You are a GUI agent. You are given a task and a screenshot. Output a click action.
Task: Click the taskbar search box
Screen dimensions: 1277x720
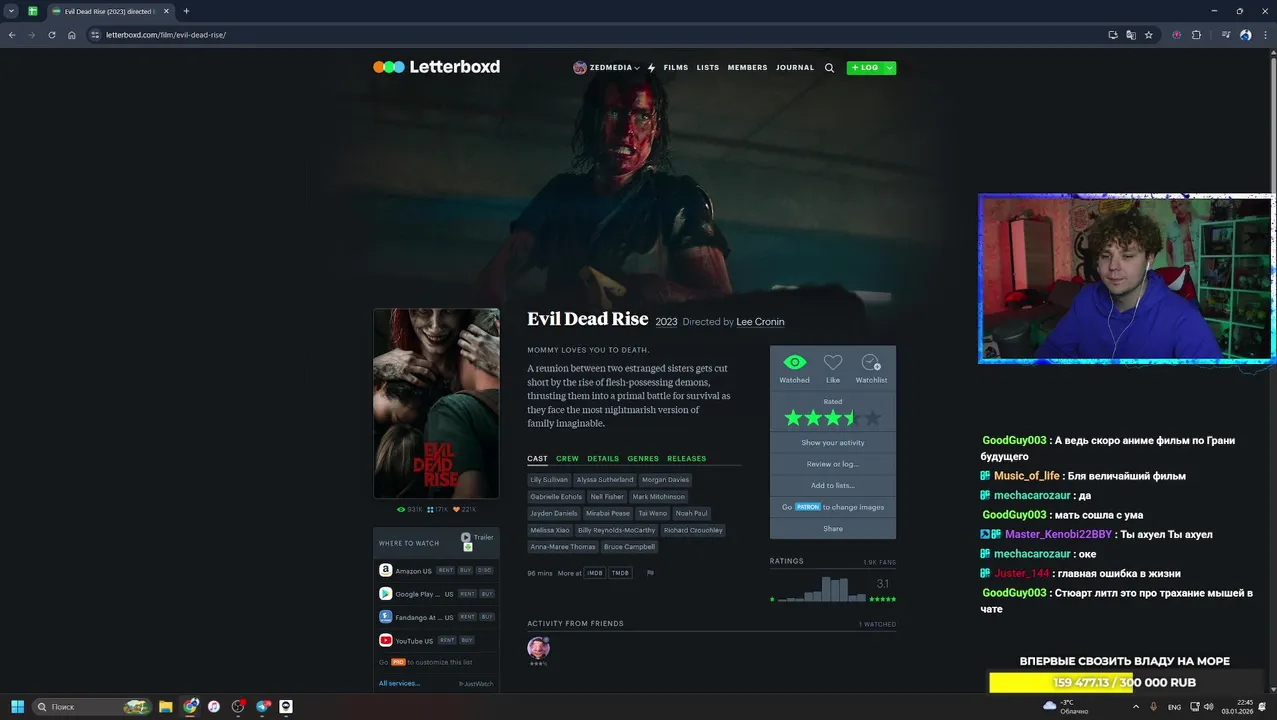(93, 707)
